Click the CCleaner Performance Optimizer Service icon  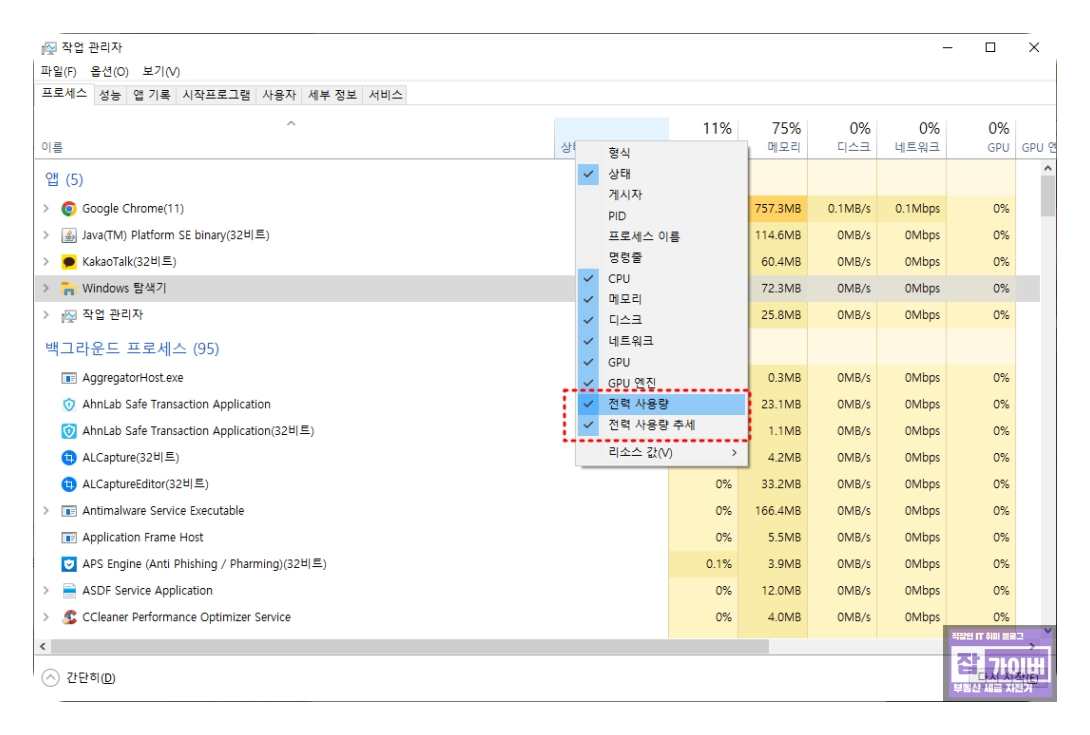tap(69, 617)
